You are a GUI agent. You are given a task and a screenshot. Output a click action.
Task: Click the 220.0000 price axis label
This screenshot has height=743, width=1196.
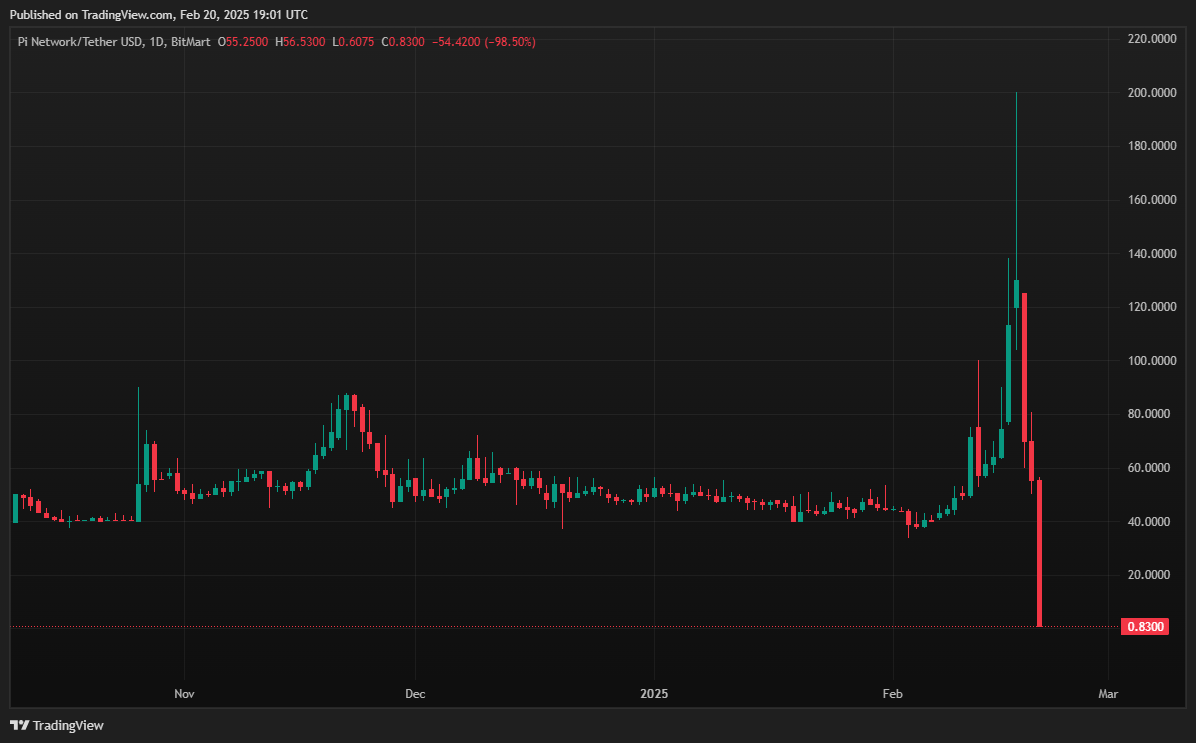pos(1152,39)
